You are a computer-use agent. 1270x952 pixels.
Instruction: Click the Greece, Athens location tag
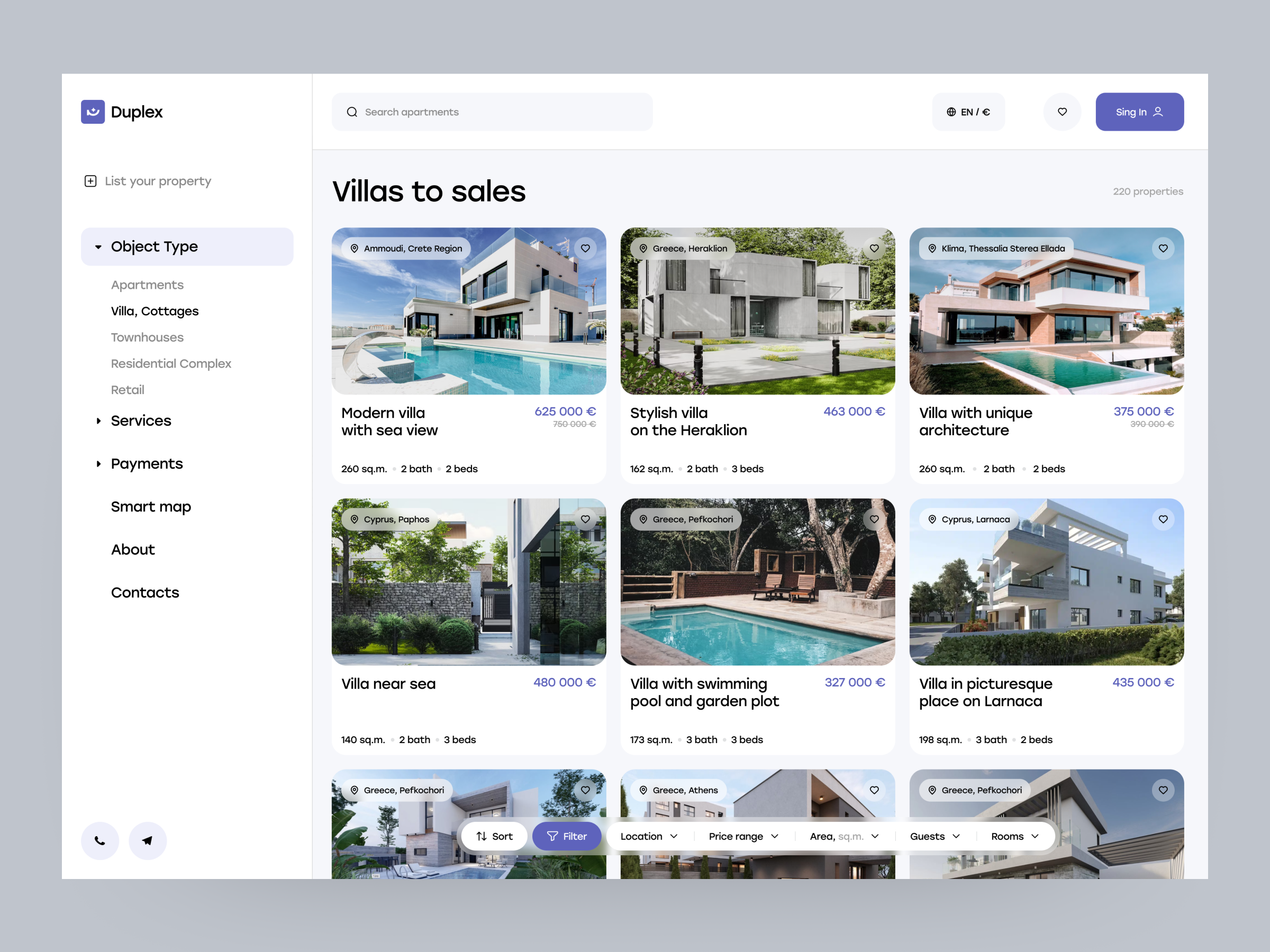(x=678, y=790)
